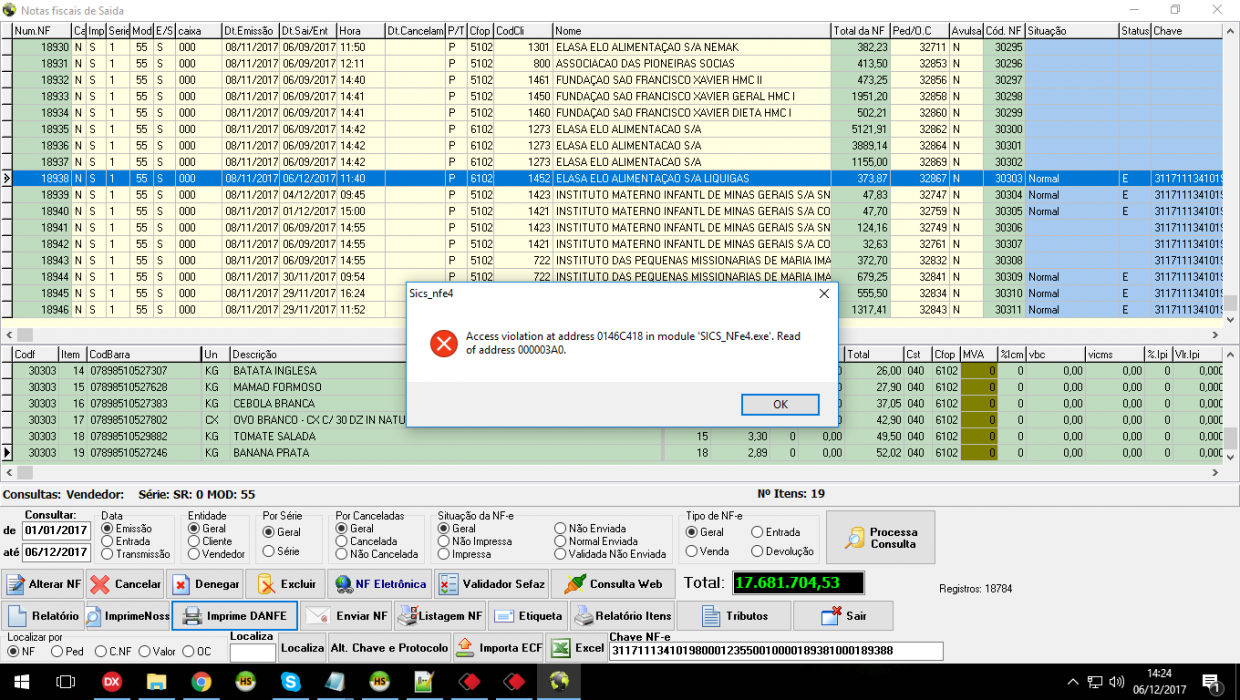Click the Cancelar red X button
The width and height of the screenshot is (1240, 700).
pyautogui.click(x=125, y=584)
